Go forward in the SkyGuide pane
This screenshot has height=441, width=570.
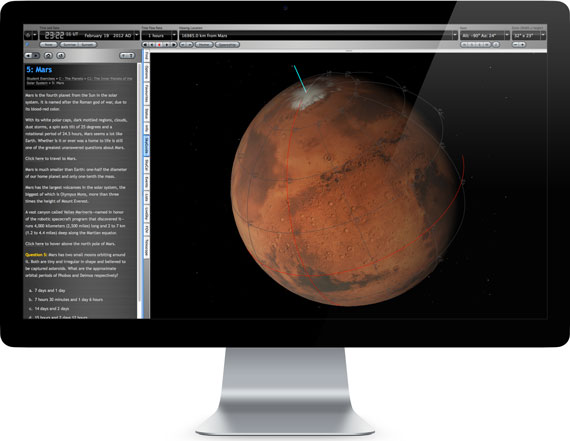click(36, 55)
